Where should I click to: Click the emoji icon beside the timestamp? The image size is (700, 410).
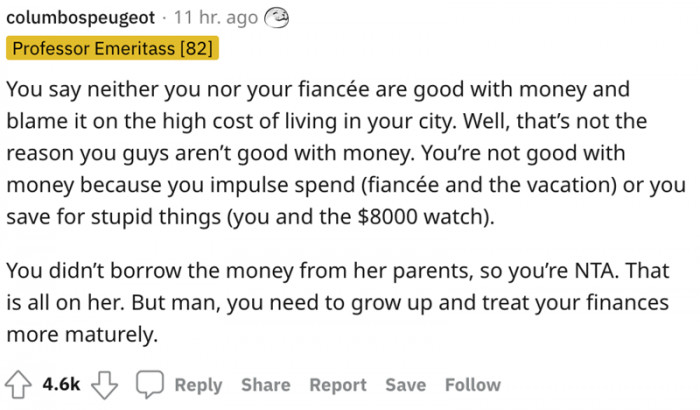[x=275, y=17]
